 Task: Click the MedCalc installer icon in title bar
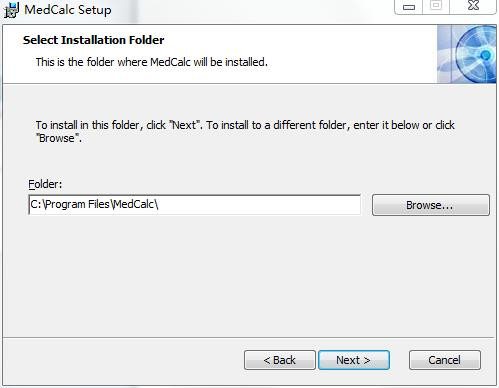point(11,10)
